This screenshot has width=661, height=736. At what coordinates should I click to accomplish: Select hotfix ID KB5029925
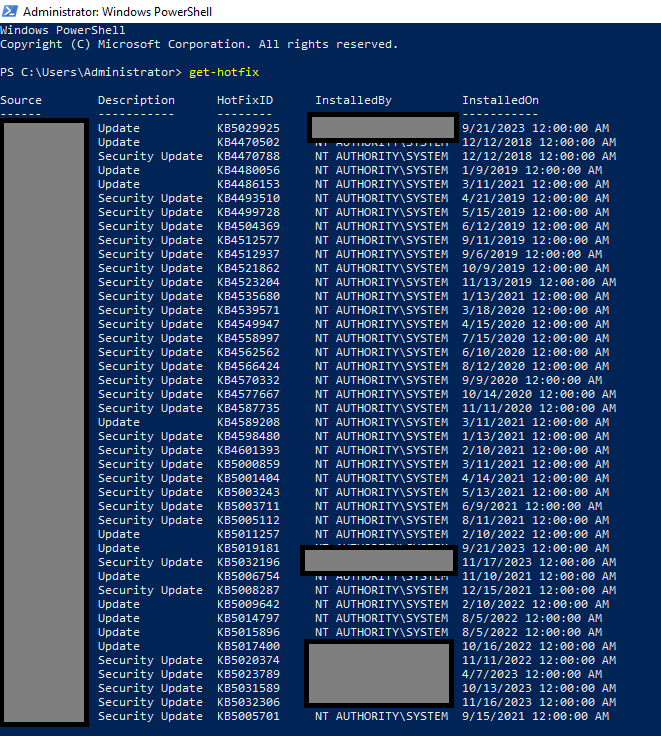pyautogui.click(x=248, y=128)
